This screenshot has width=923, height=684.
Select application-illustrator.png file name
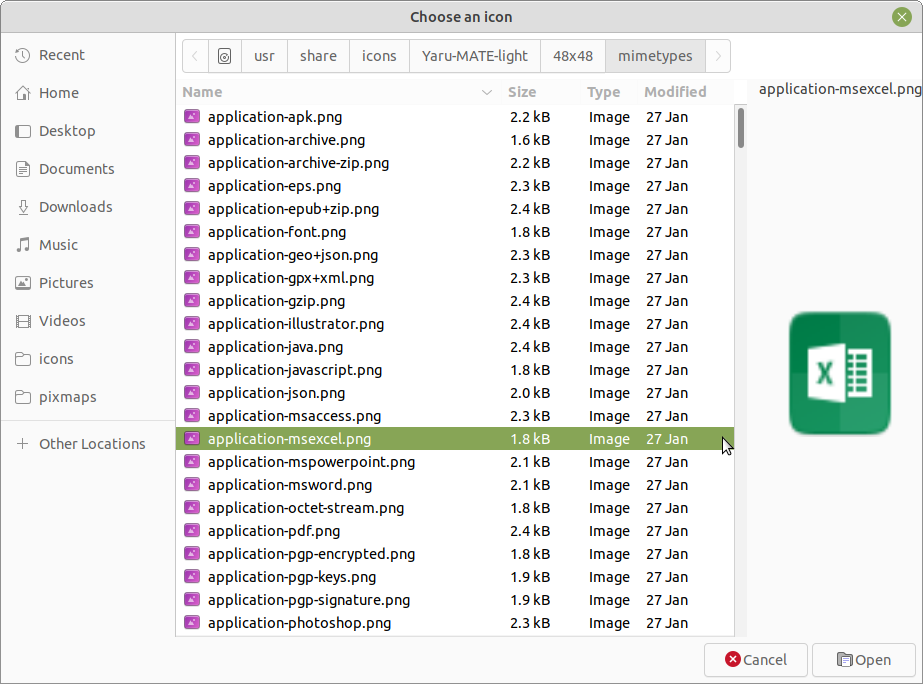[x=296, y=324]
